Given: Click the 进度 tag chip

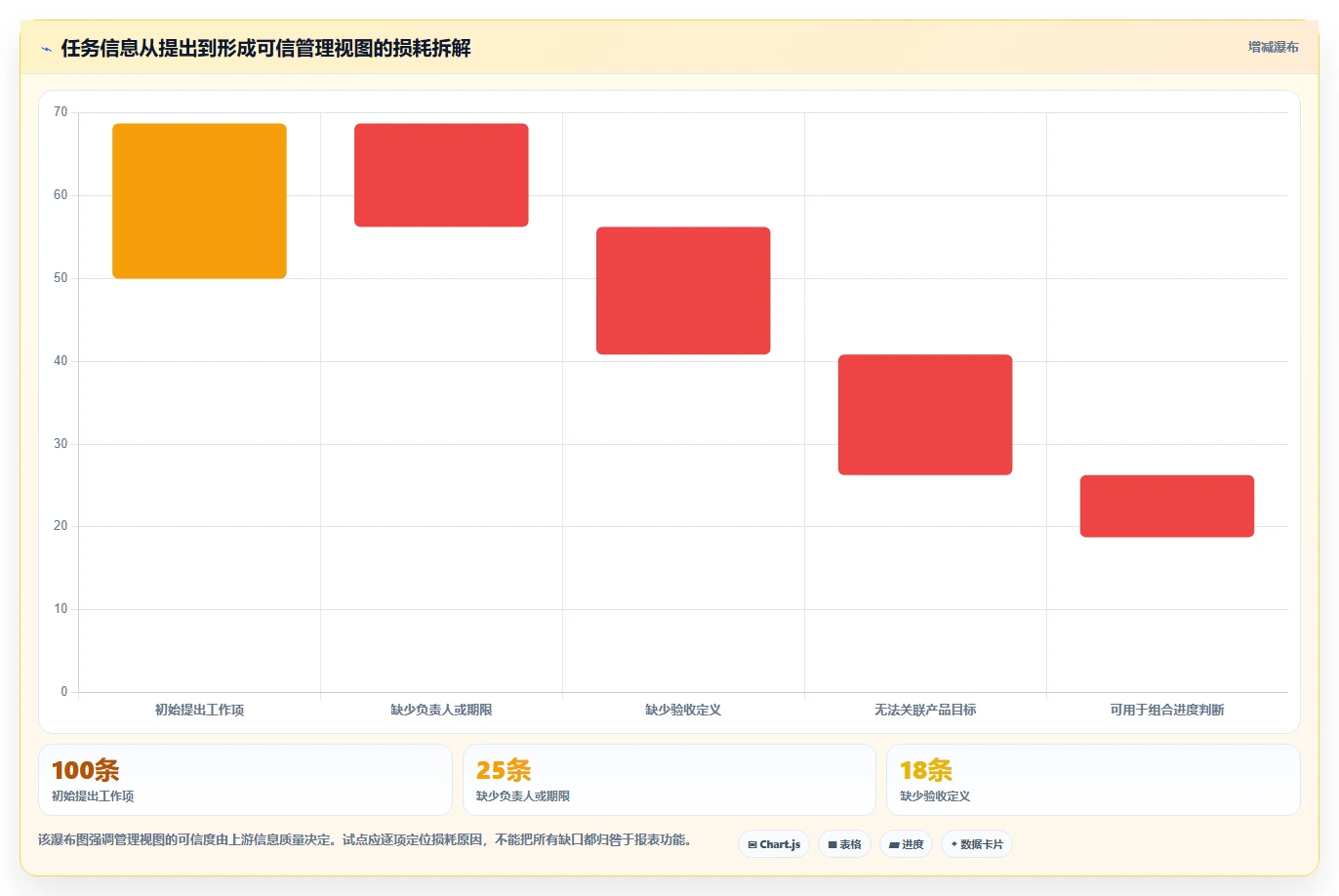Looking at the screenshot, I should pos(907,844).
